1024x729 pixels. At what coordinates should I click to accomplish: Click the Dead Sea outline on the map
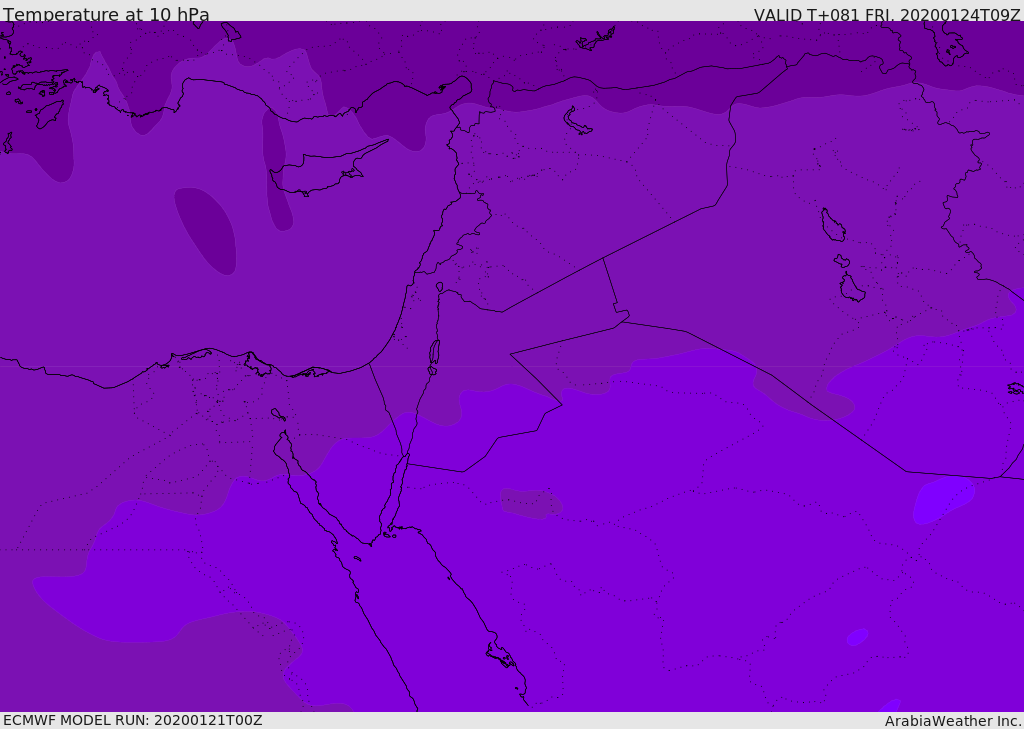tap(434, 356)
